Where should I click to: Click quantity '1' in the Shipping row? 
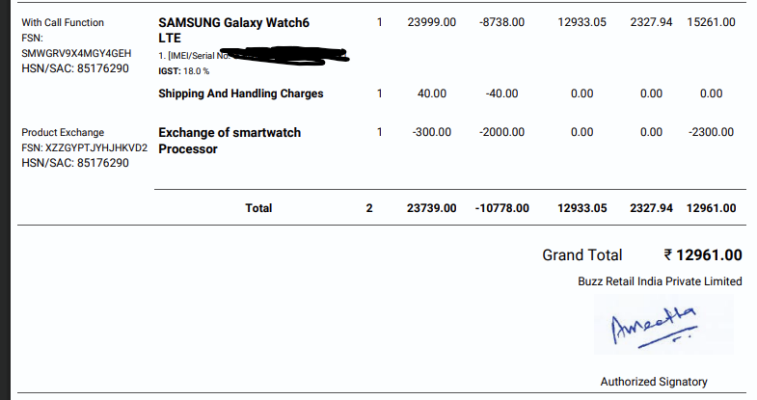[379, 94]
